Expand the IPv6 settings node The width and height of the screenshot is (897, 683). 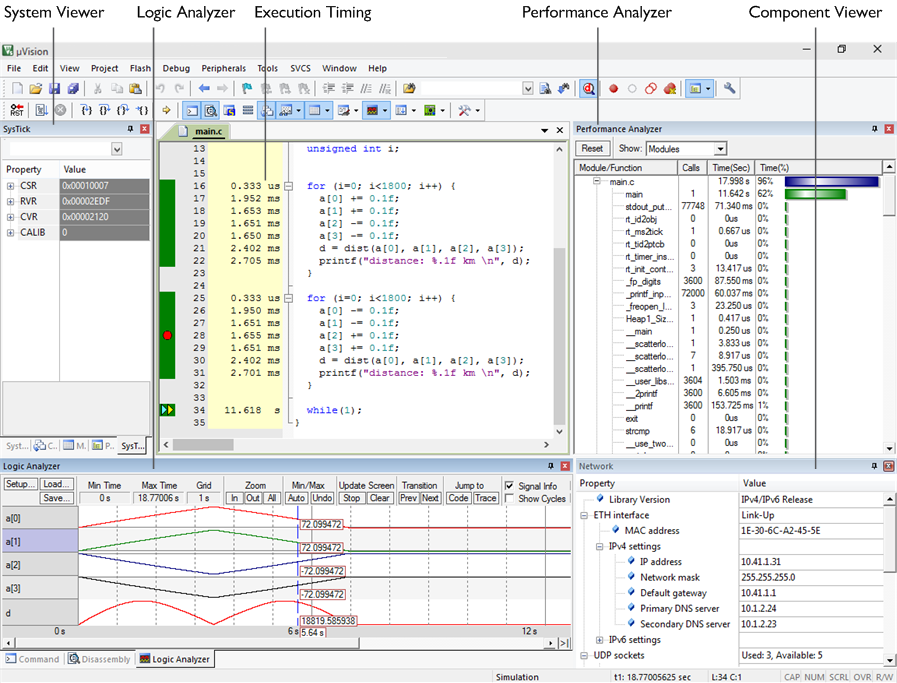599,640
